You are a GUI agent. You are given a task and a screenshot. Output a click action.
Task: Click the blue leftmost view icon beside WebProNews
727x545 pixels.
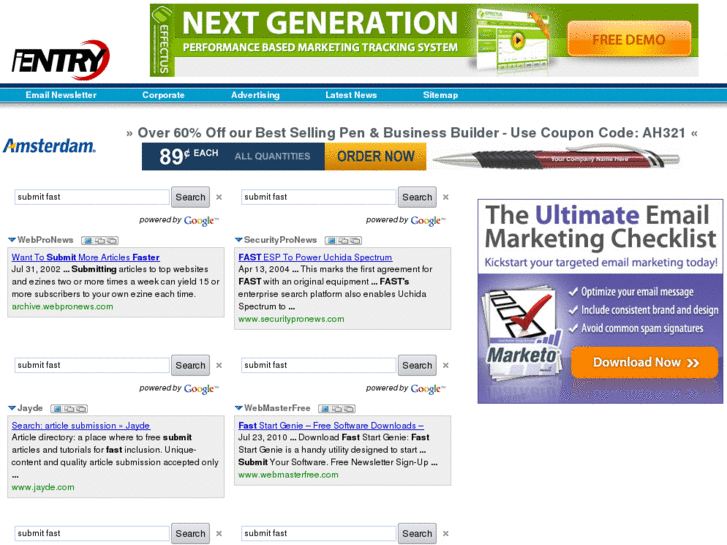[88, 240]
